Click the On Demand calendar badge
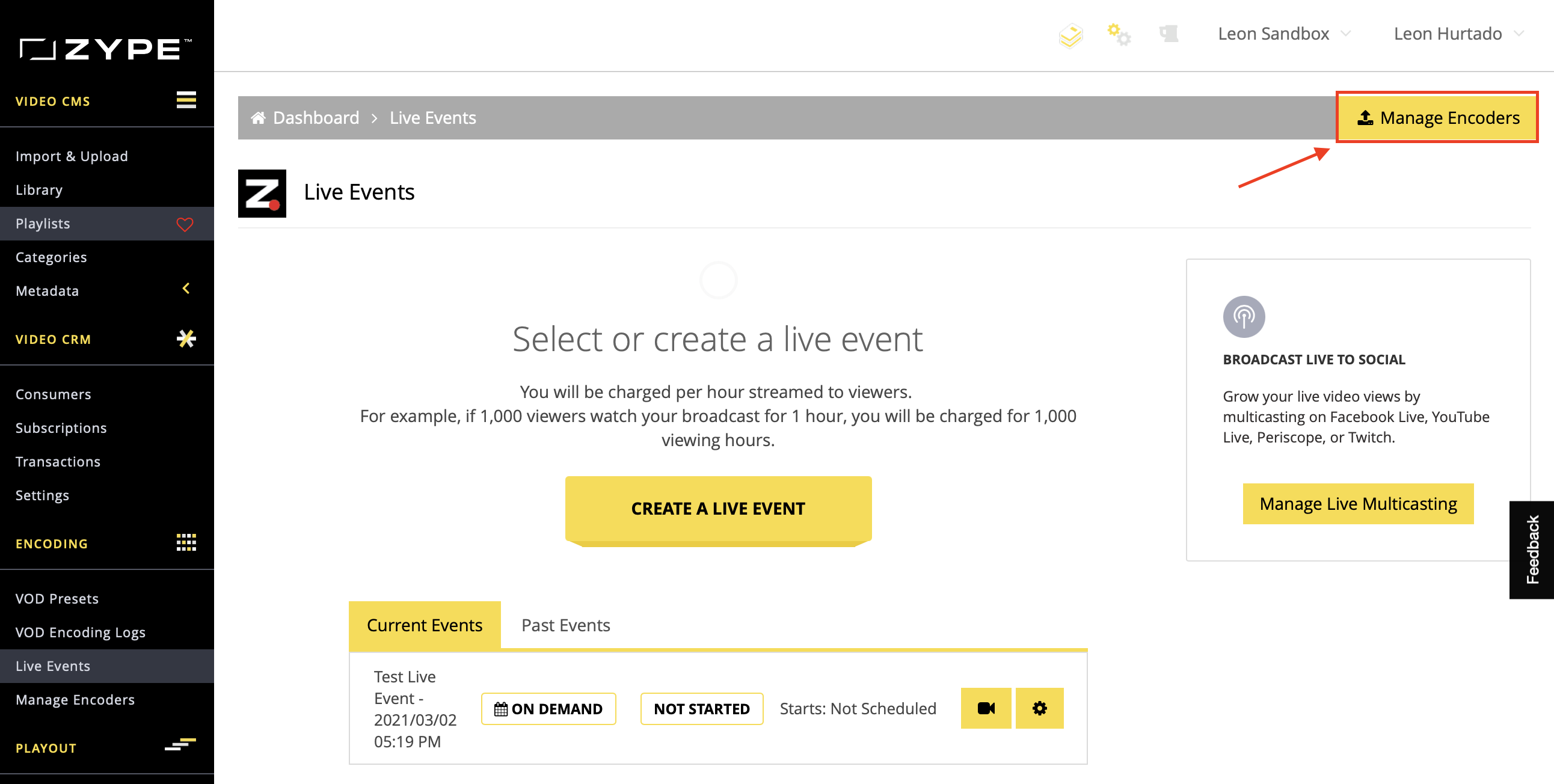This screenshot has height=784, width=1554. pos(548,709)
